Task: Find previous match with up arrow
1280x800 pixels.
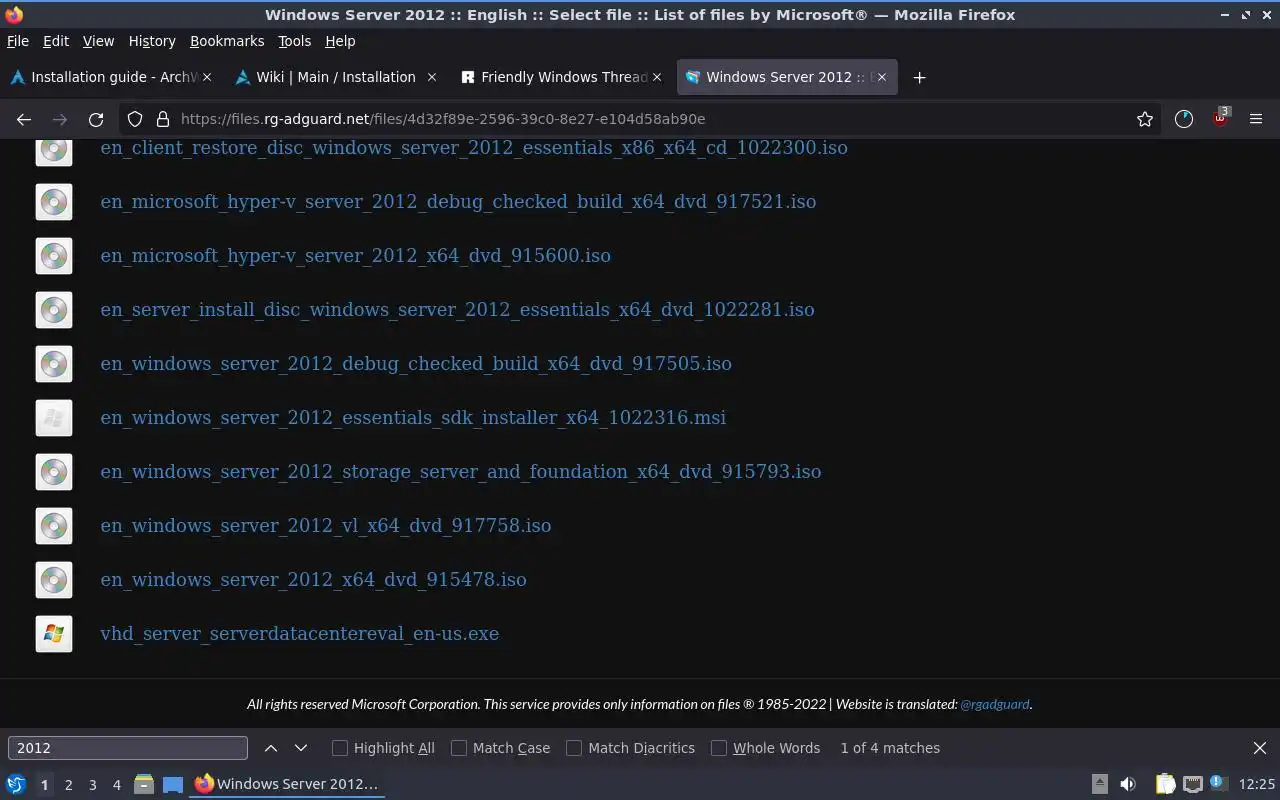Action: pos(271,748)
